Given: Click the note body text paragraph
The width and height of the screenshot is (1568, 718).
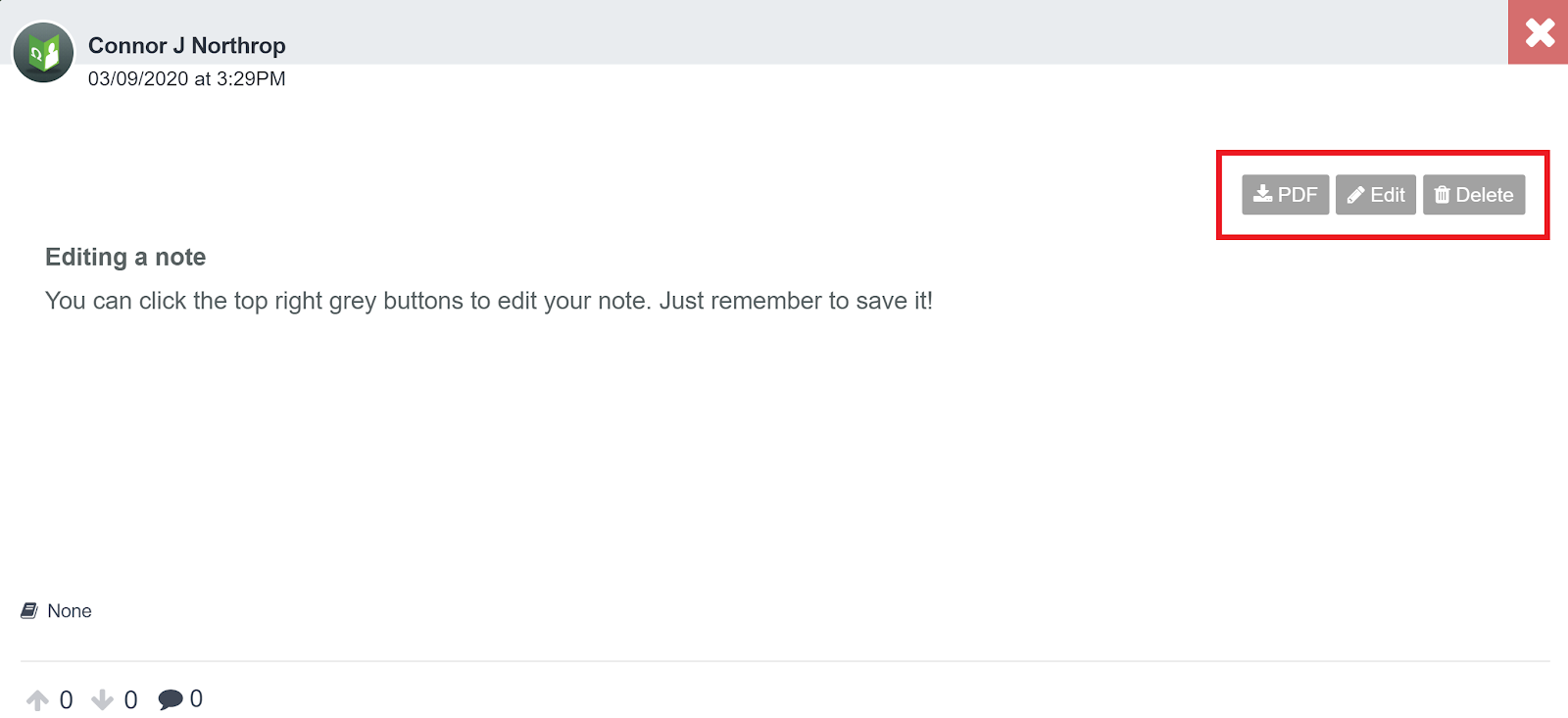Looking at the screenshot, I should [488, 301].
